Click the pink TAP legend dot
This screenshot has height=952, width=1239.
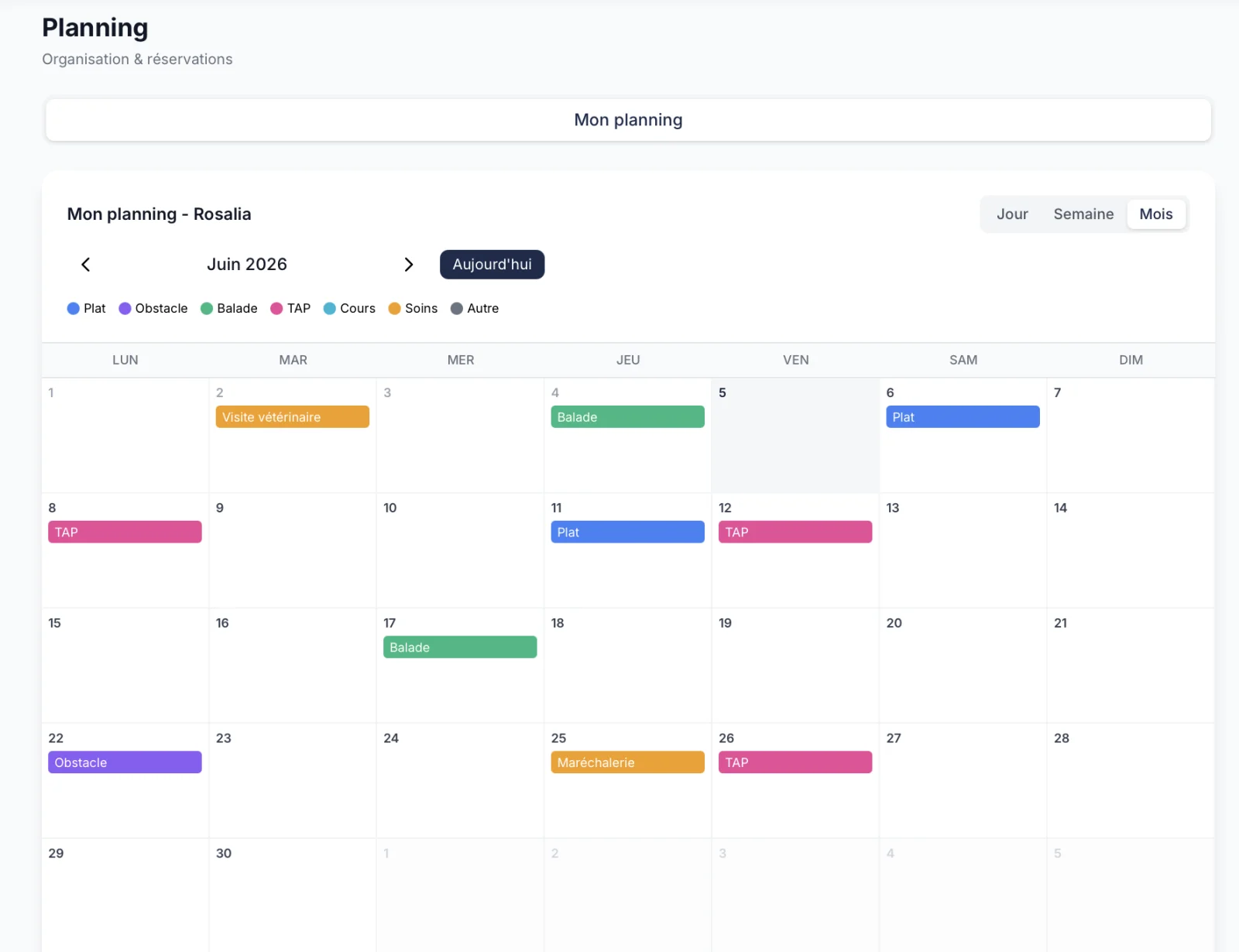pos(276,308)
